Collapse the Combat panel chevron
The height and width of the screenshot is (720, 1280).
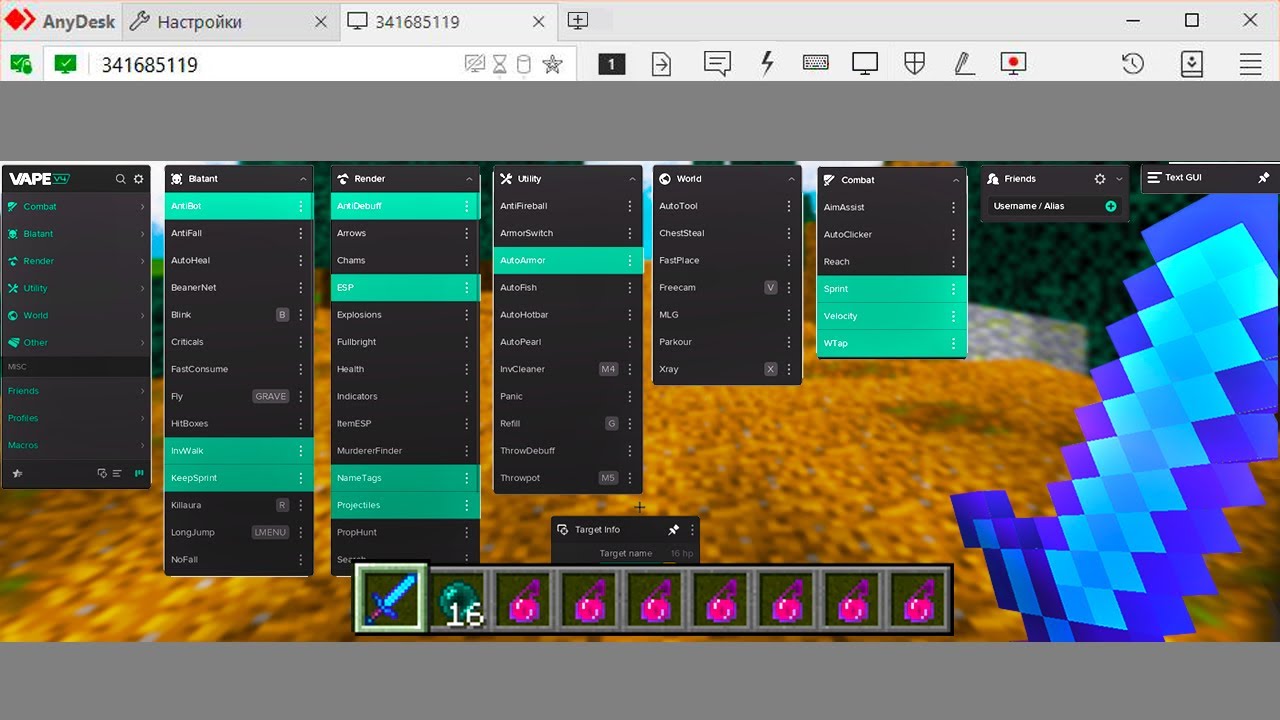[x=956, y=180]
